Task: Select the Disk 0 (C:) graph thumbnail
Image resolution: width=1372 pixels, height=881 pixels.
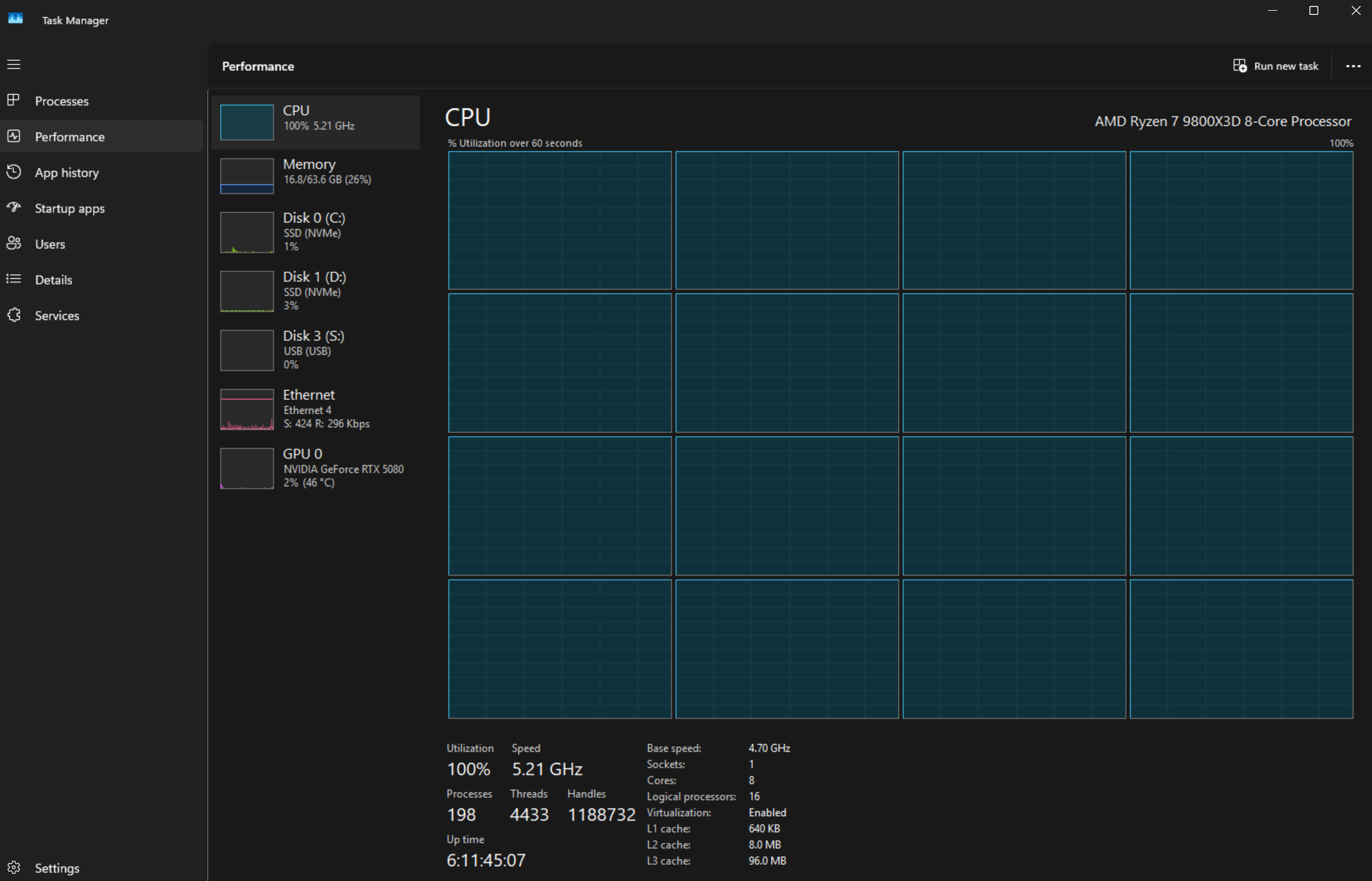Action: click(x=247, y=232)
